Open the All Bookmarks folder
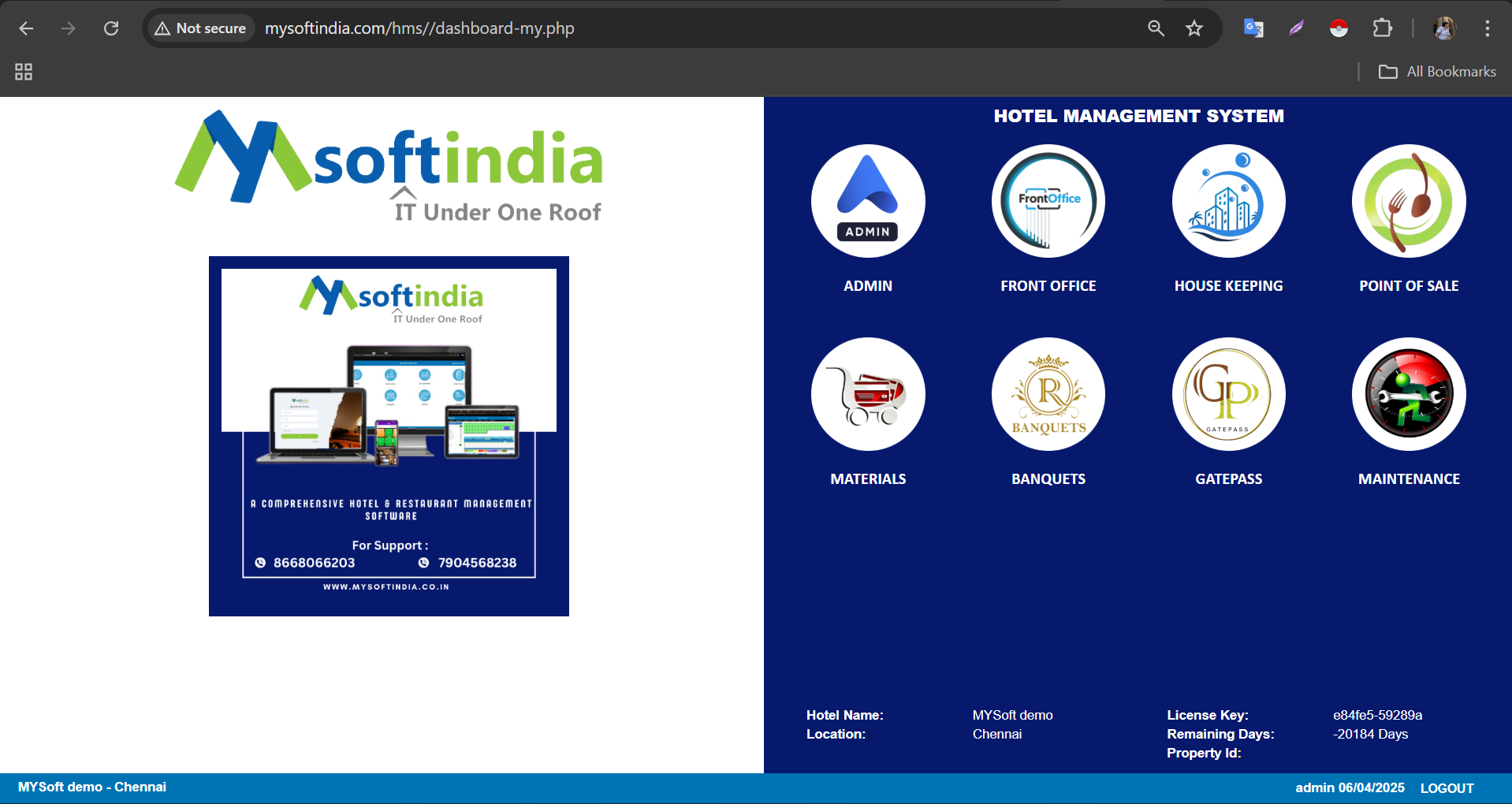Viewport: 1512px width, 804px height. (1437, 72)
